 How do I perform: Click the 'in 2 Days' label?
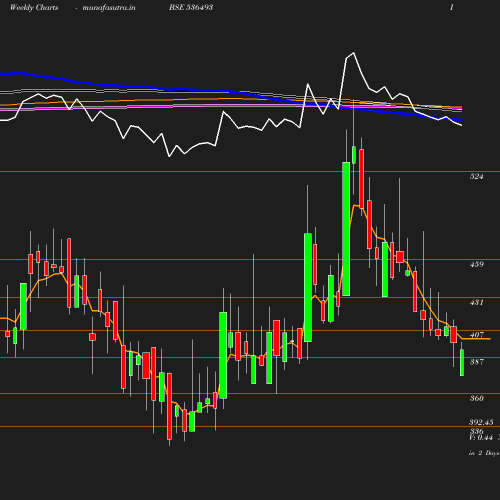tap(484, 453)
